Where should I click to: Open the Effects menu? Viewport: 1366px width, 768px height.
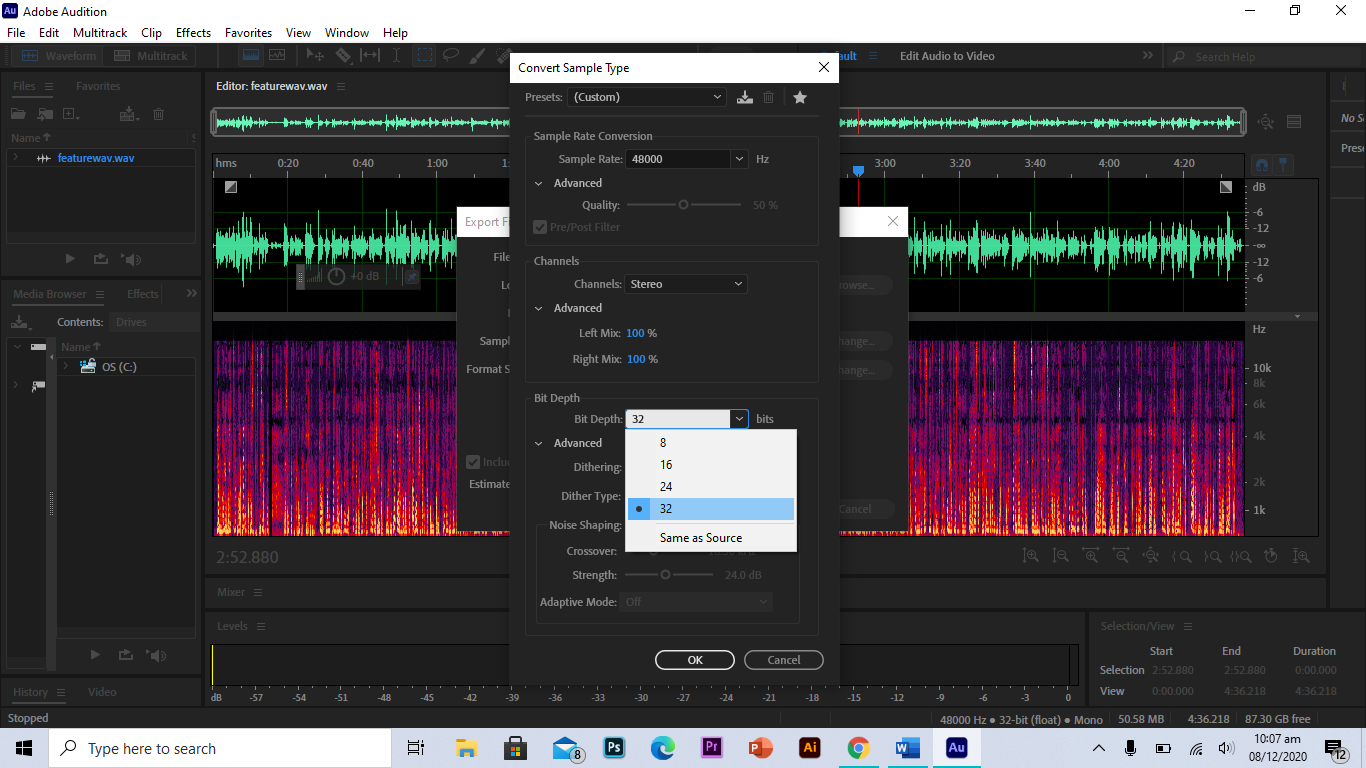pyautogui.click(x=193, y=32)
